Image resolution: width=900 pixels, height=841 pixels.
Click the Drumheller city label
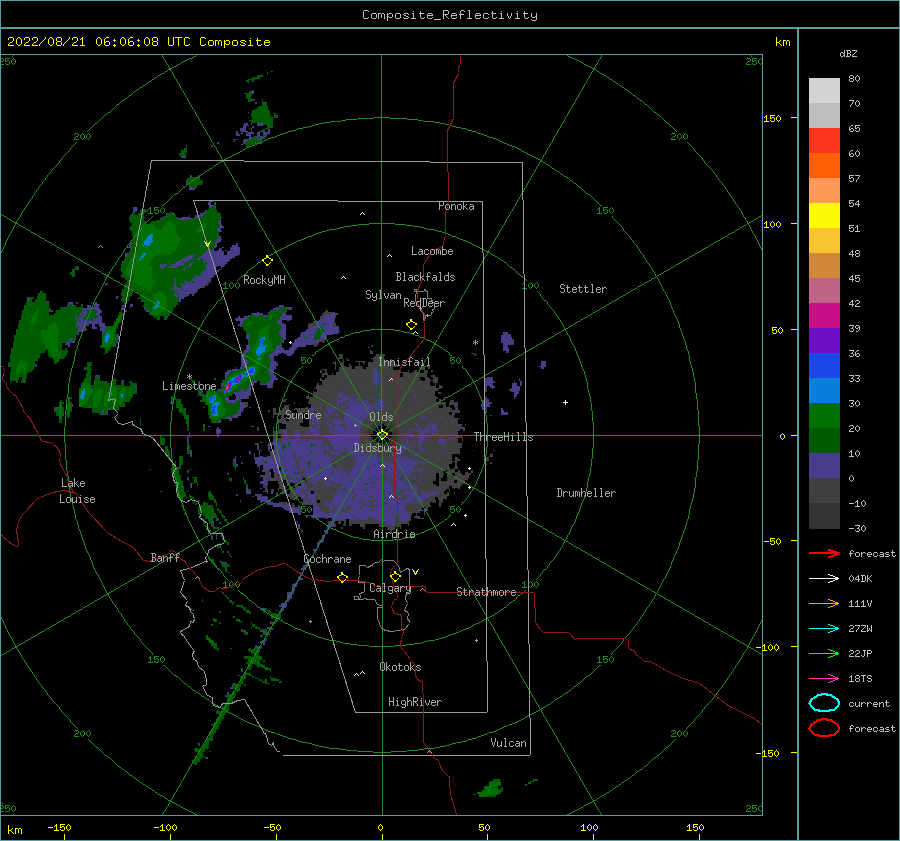[x=586, y=493]
